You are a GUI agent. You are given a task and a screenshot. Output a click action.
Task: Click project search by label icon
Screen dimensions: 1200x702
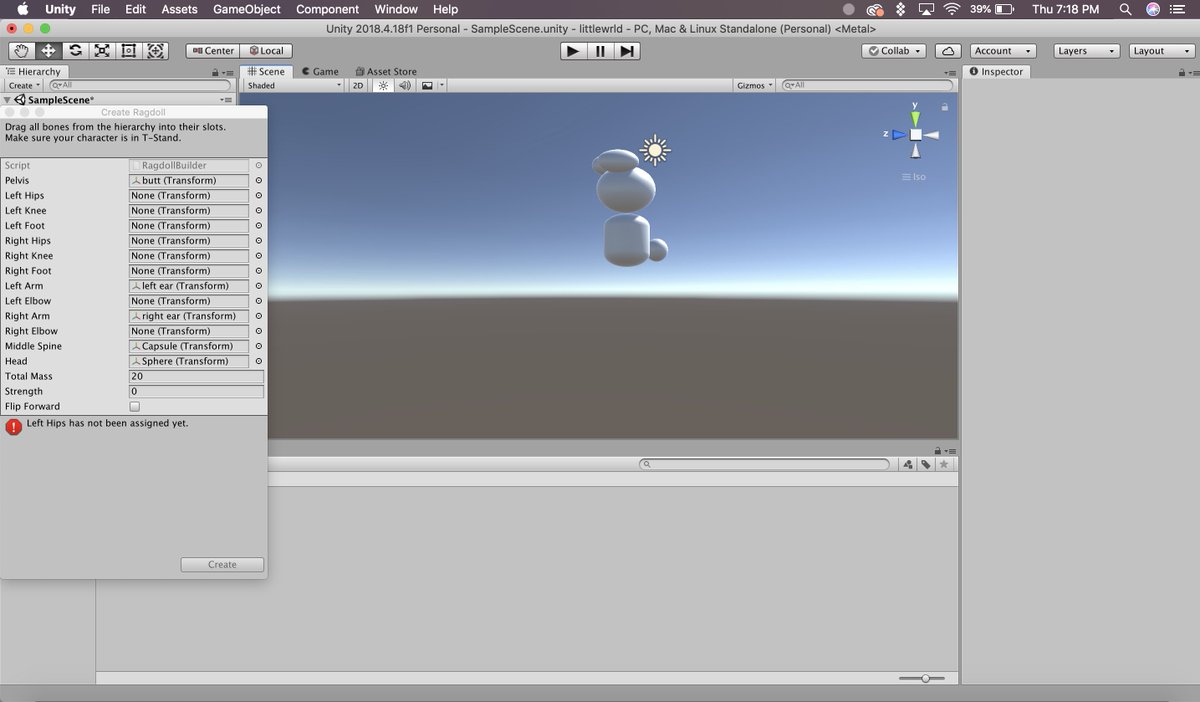(926, 465)
